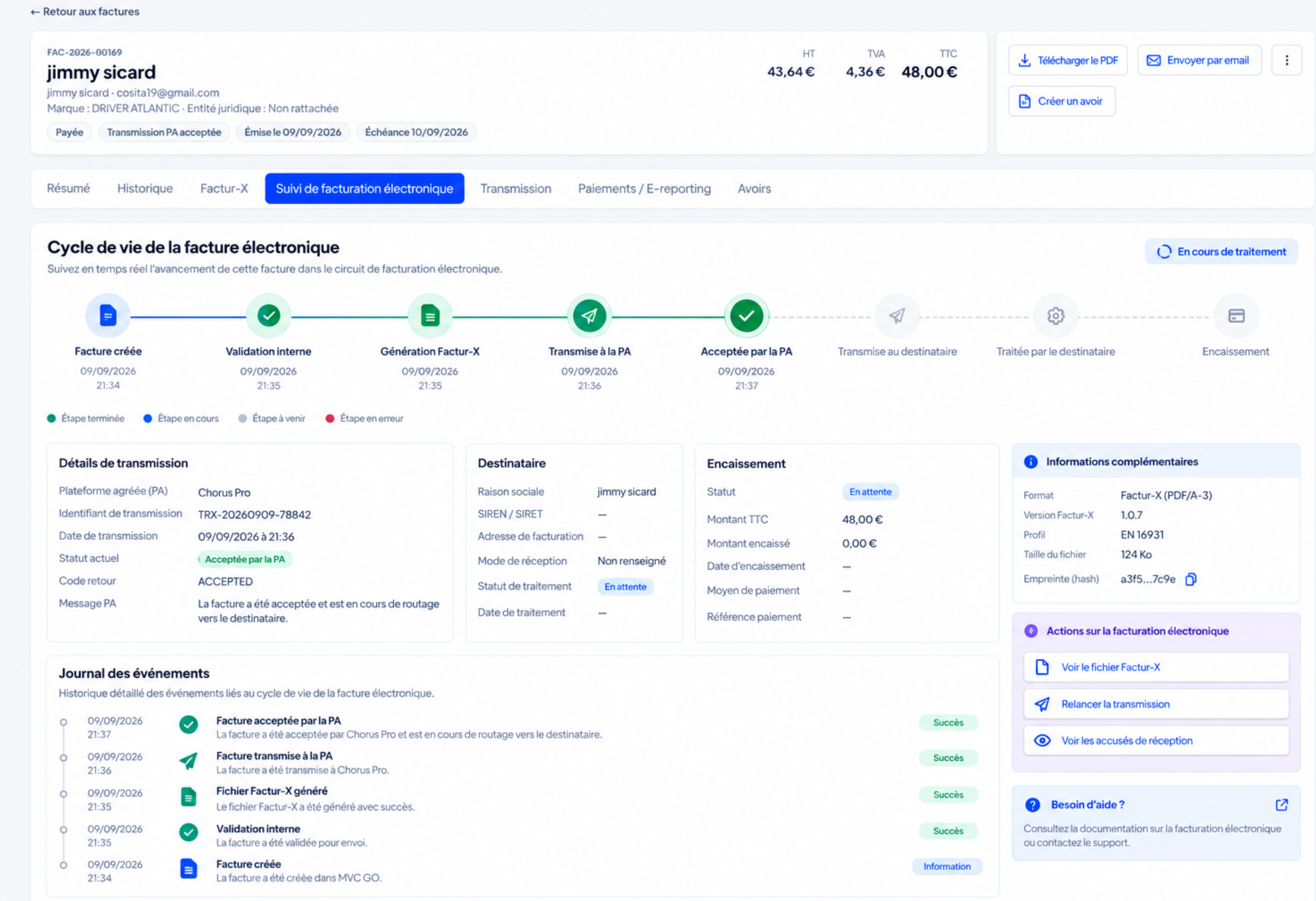Image resolution: width=1316 pixels, height=901 pixels.
Task: View receipts with Voir les accusés de réception
Action: [1156, 740]
